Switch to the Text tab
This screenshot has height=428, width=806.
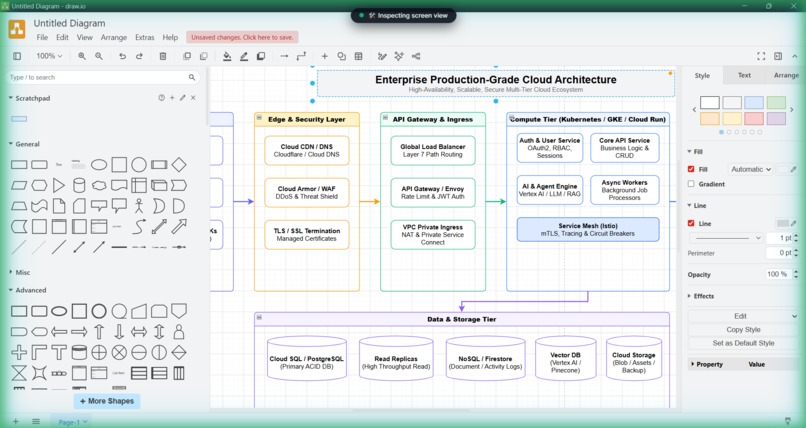pyautogui.click(x=744, y=75)
